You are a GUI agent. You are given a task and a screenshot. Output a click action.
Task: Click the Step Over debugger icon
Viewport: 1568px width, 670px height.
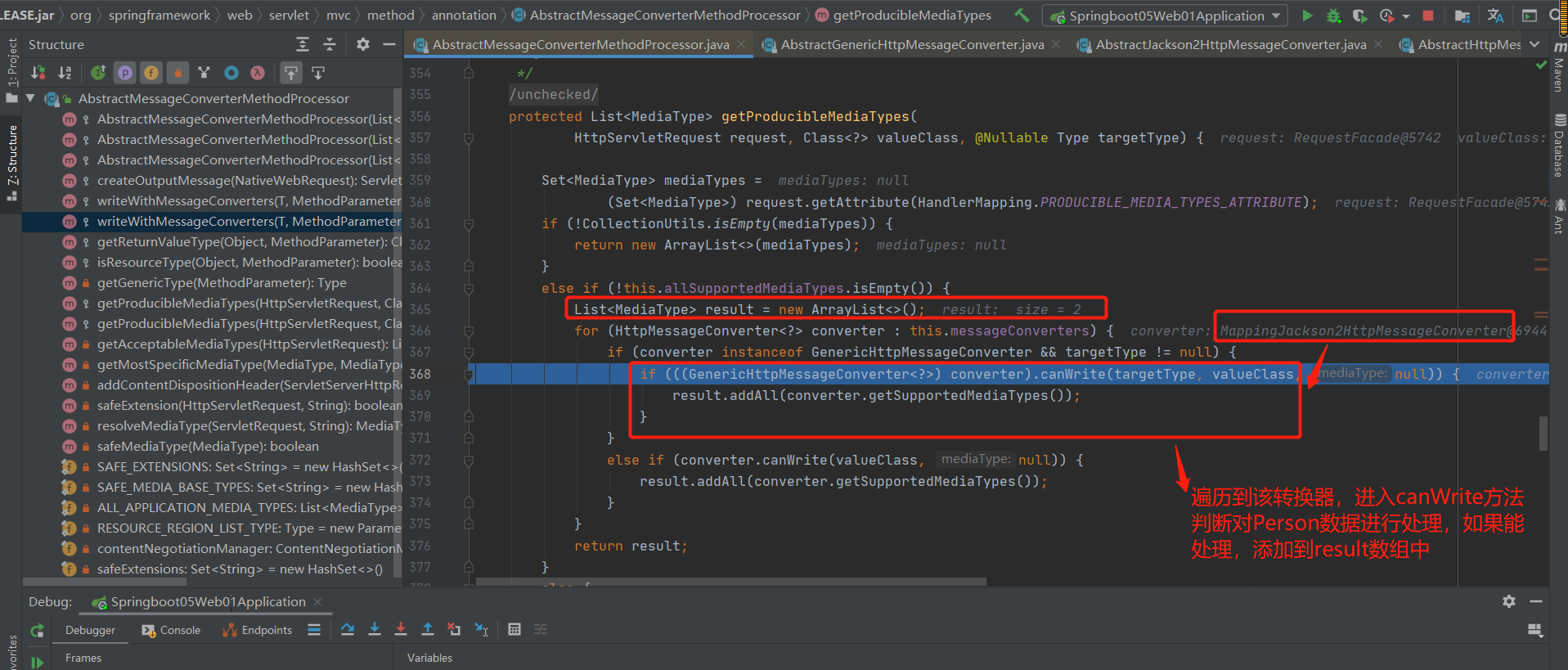pos(348,629)
